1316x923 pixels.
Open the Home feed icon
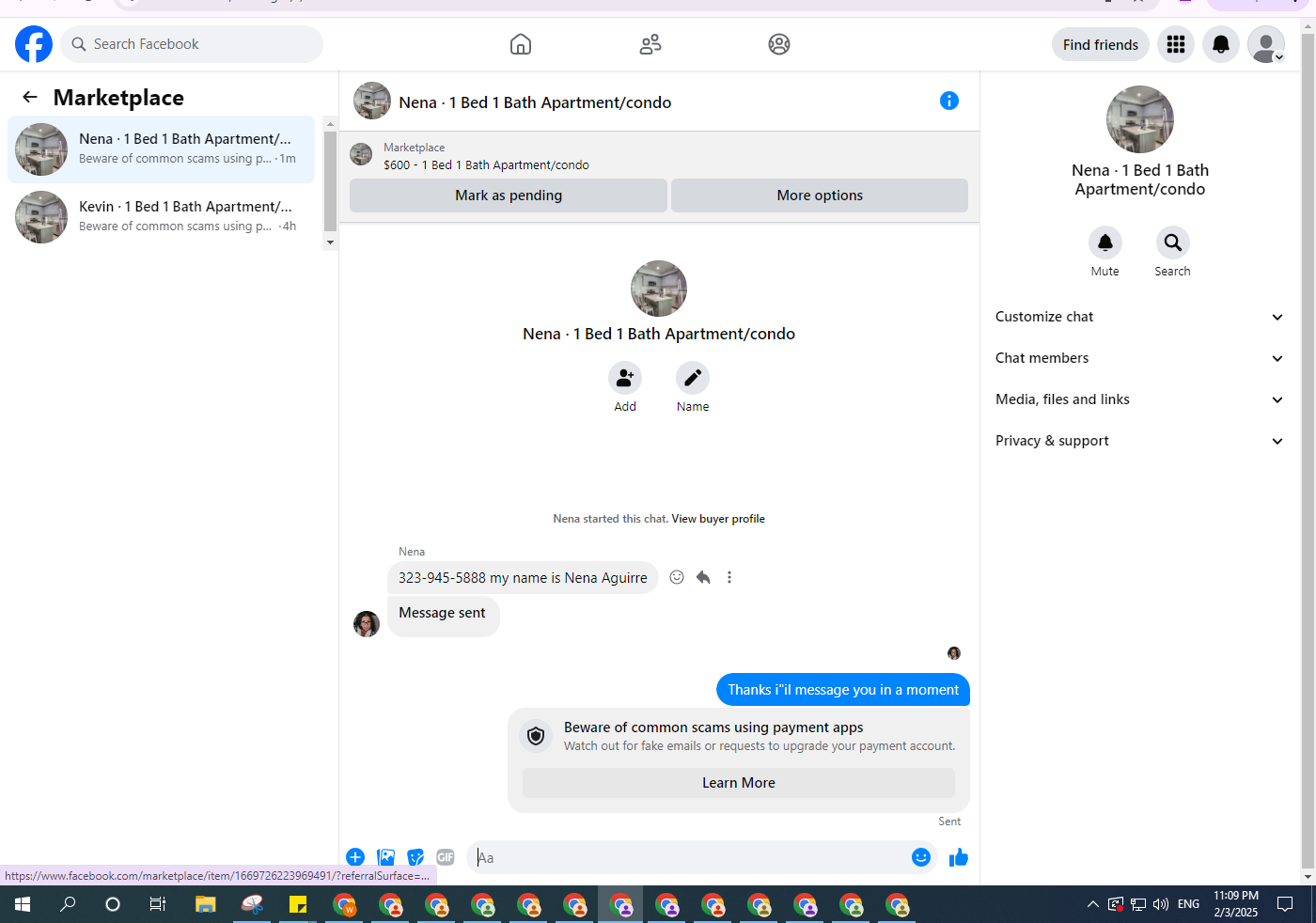point(521,44)
